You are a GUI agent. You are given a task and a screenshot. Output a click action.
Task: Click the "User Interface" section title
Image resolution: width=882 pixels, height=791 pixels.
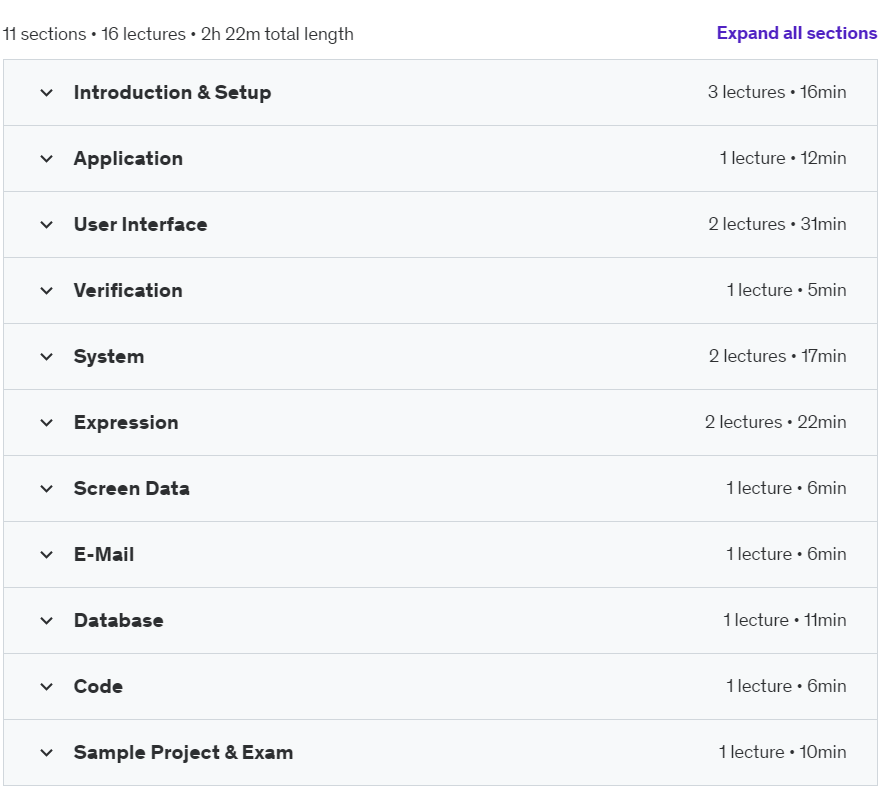coord(141,224)
